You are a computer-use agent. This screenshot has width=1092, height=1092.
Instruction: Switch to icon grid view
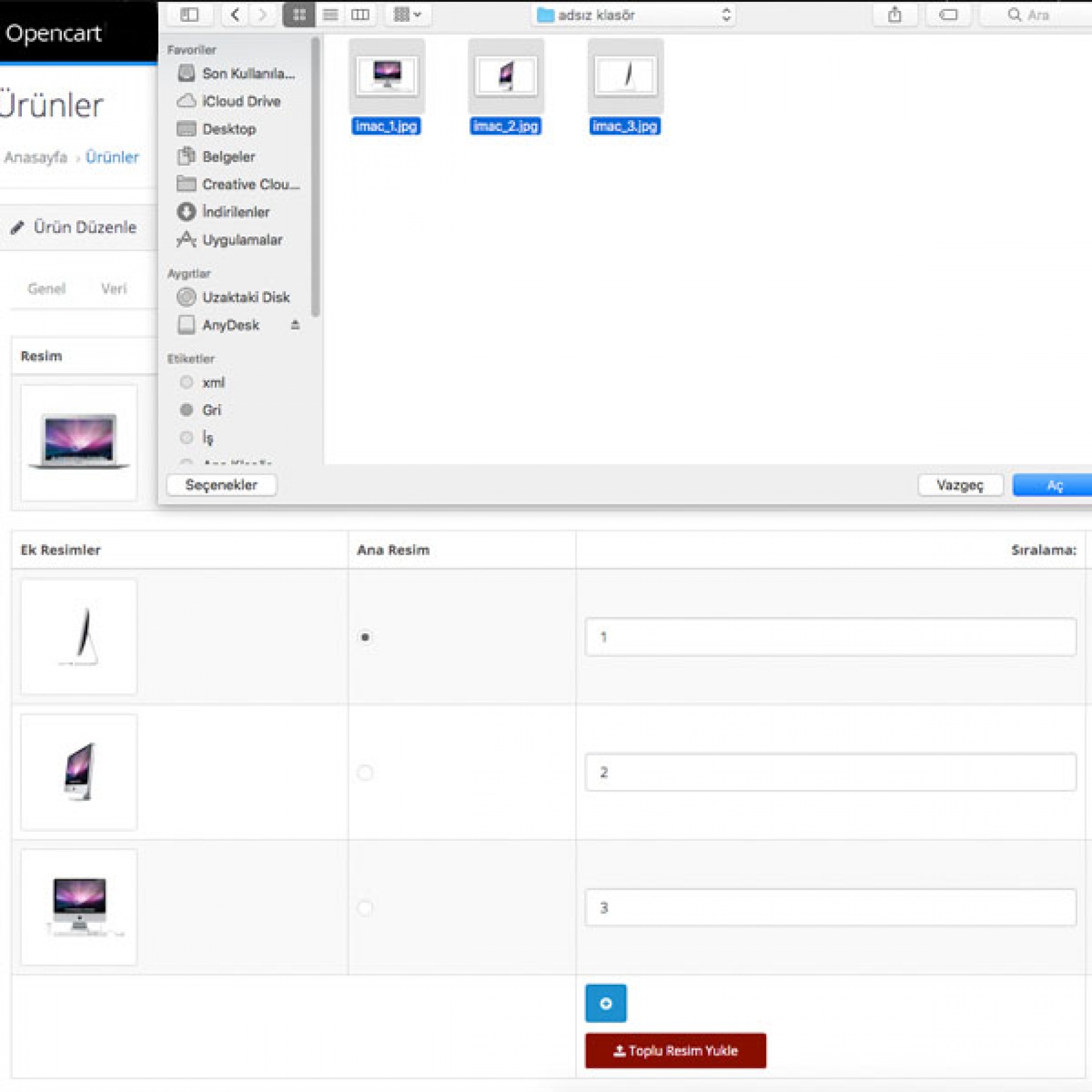click(x=299, y=15)
